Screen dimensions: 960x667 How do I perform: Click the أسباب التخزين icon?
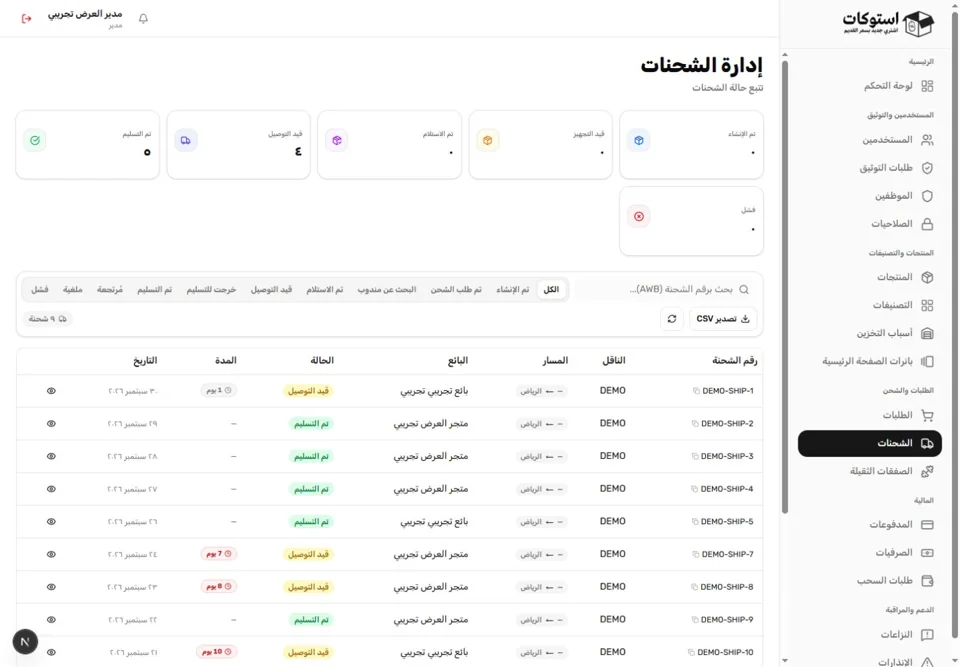[x=927, y=333]
